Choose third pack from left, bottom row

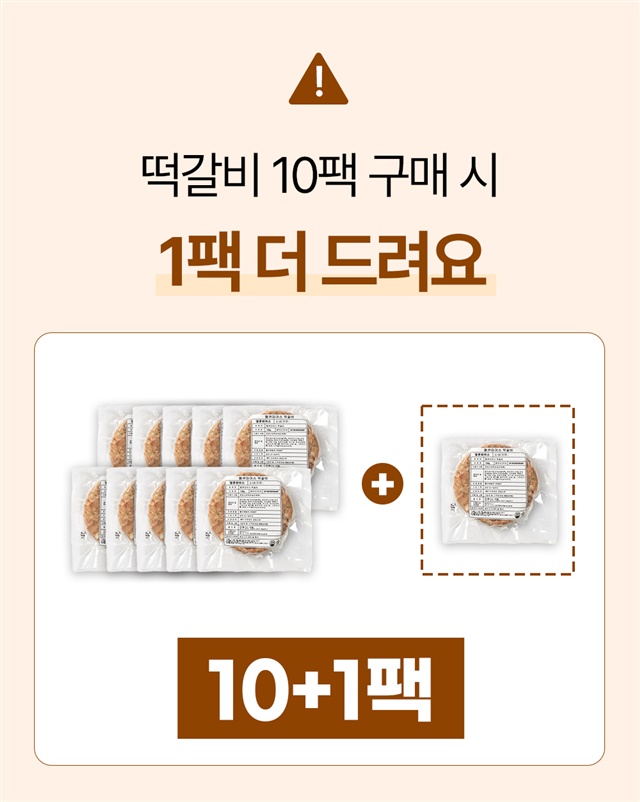[151, 520]
